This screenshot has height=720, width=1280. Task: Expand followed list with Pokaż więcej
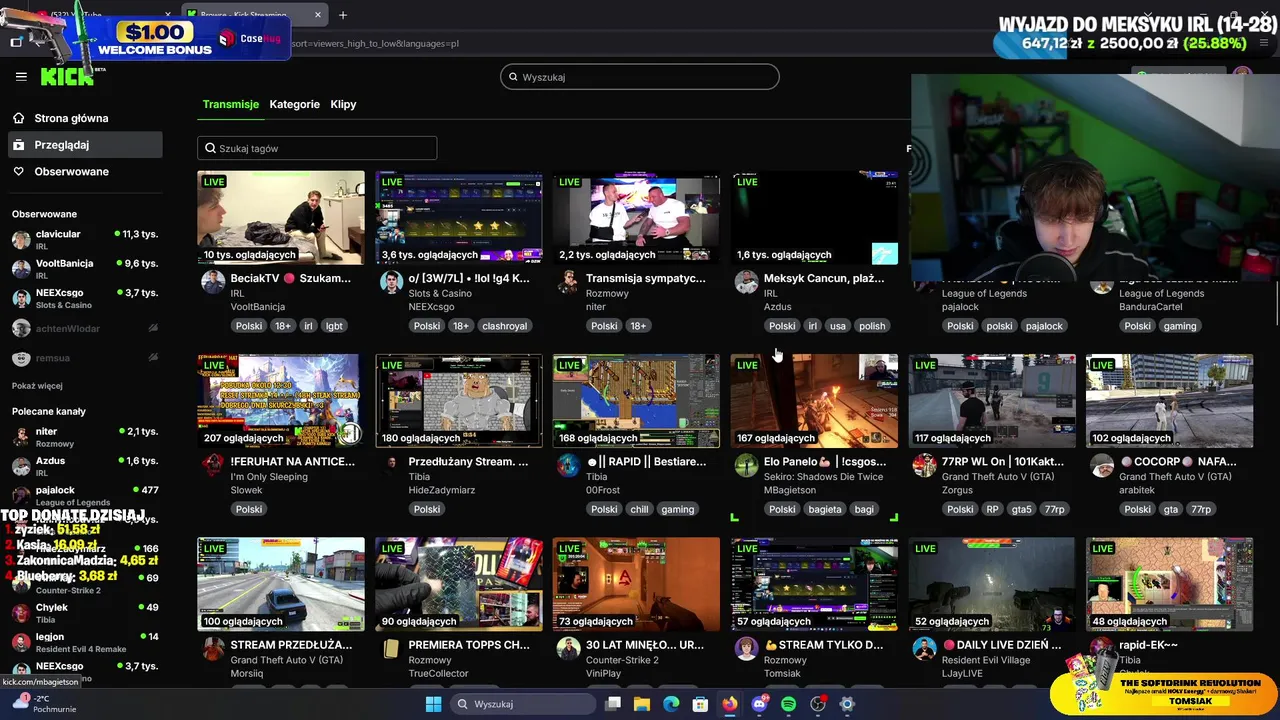click(37, 386)
